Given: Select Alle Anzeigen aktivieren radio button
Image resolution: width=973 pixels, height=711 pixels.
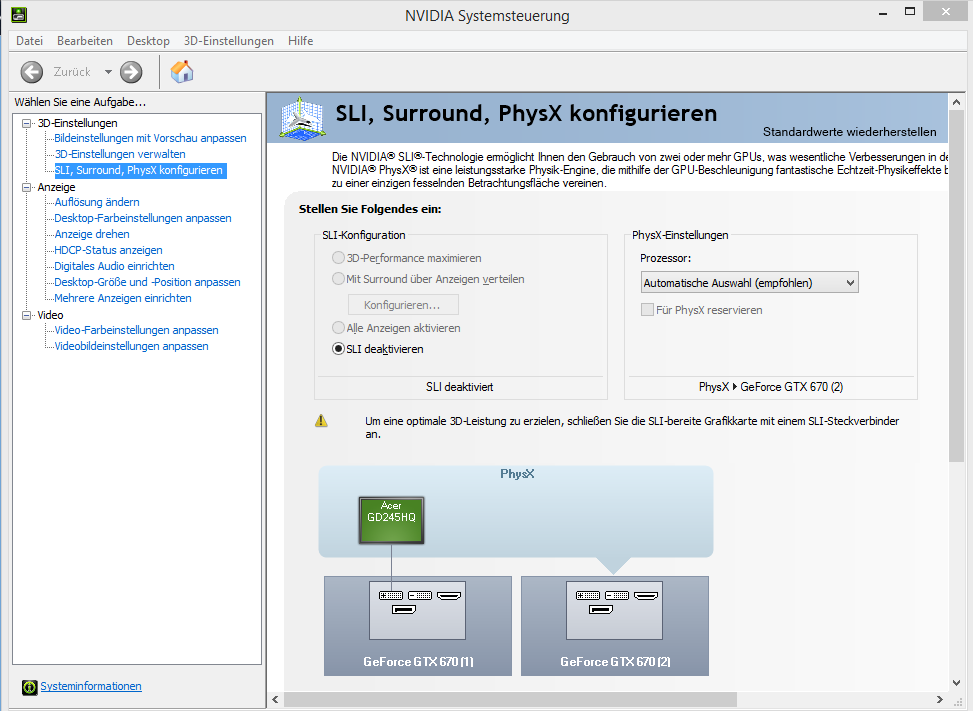Looking at the screenshot, I should click(338, 328).
